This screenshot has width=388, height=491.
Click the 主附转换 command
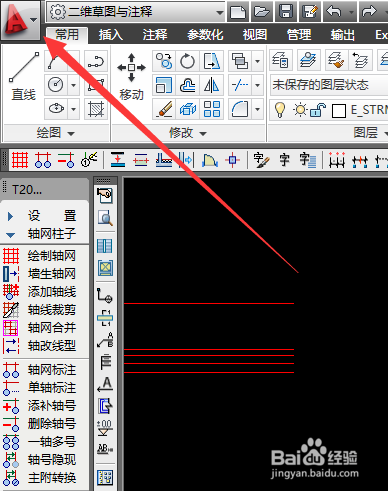point(40,478)
